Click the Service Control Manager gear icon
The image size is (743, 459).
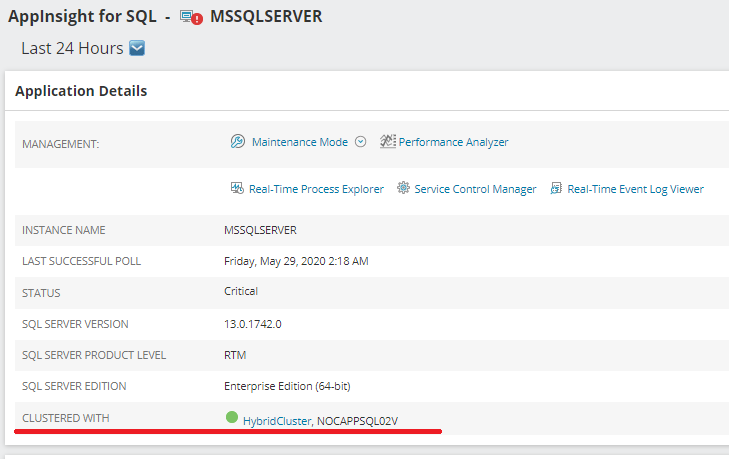403,188
